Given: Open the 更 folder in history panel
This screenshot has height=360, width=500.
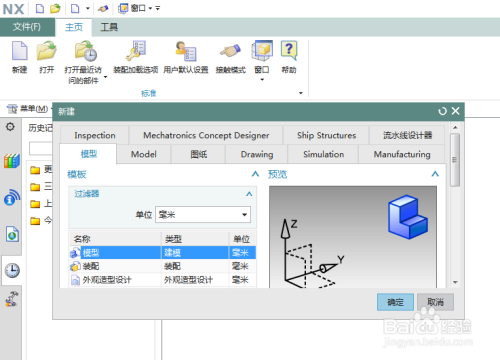Looking at the screenshot, I should [x=41, y=170].
